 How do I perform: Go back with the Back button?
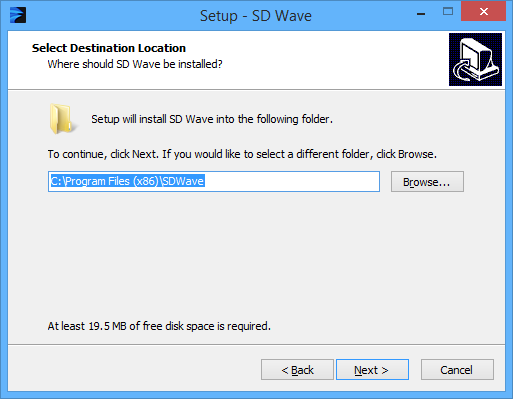point(297,369)
